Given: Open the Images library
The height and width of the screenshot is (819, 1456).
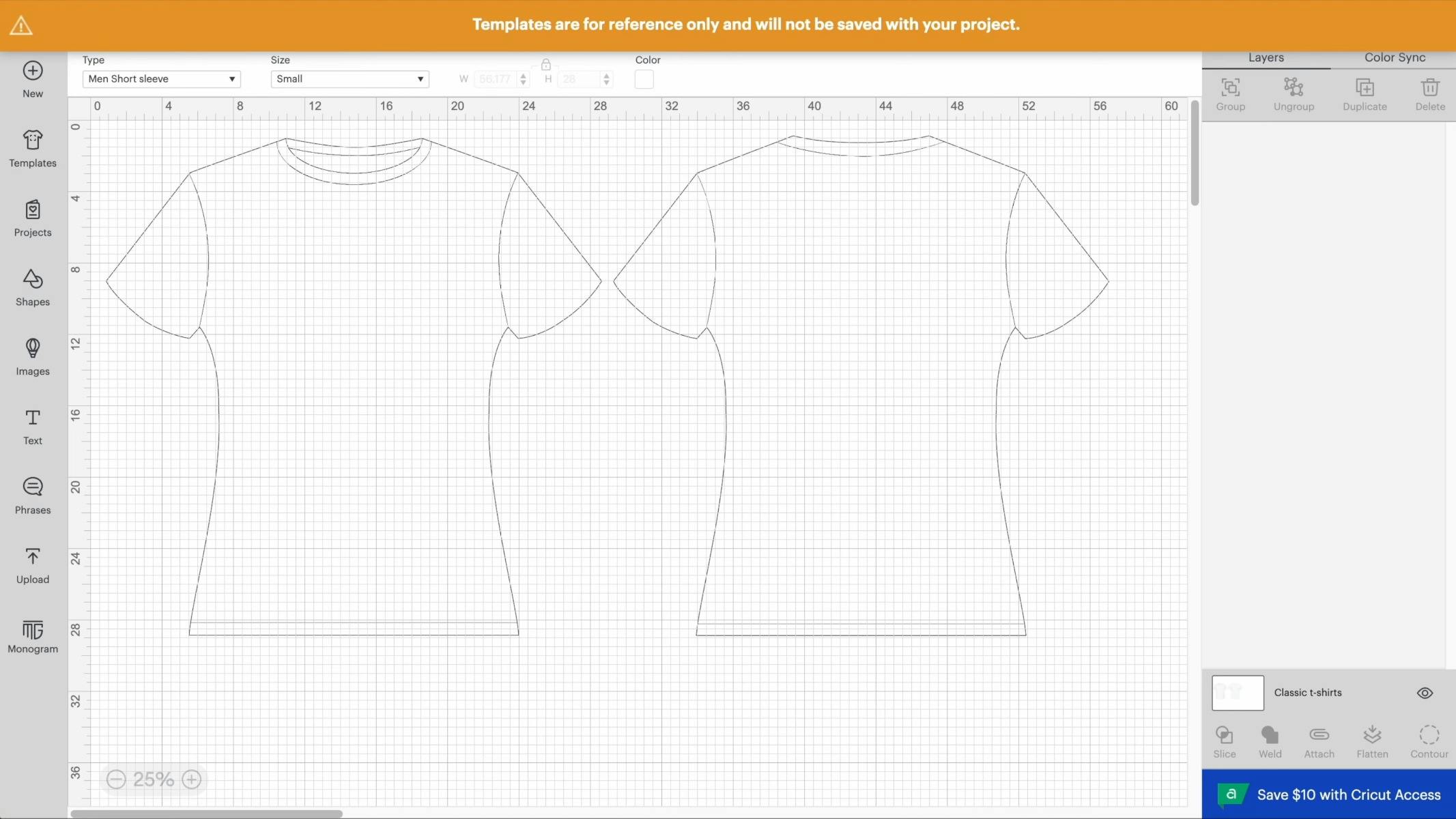Looking at the screenshot, I should pos(32,357).
